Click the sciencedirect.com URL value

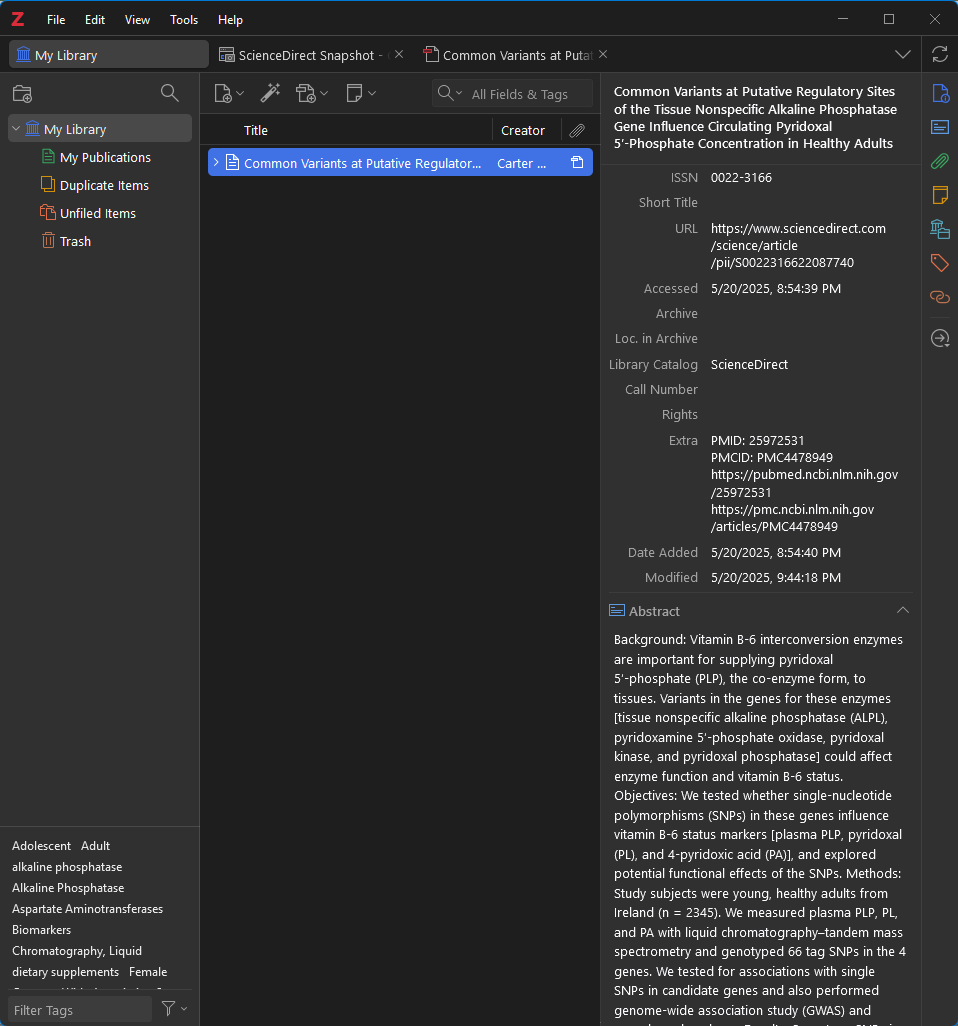[x=798, y=245]
